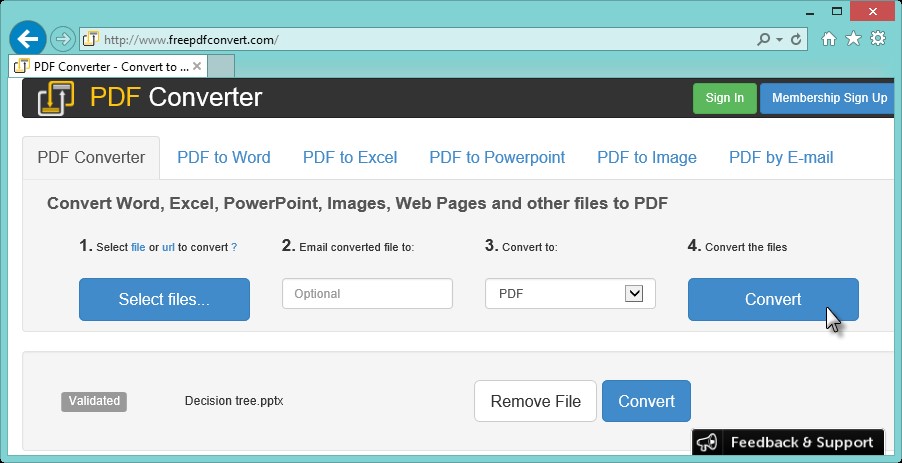Click Convert next to Decision tree.pptx
The width and height of the screenshot is (902, 463).
pos(647,401)
